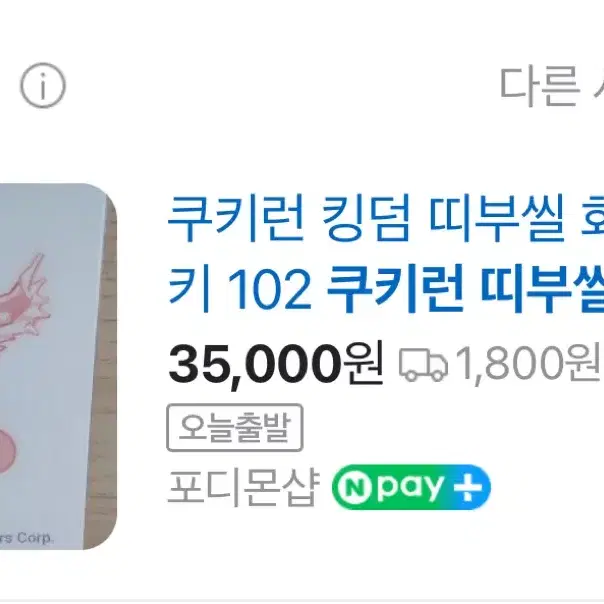Click the Npay plus badge
604x604 pixels.
pos(411,487)
